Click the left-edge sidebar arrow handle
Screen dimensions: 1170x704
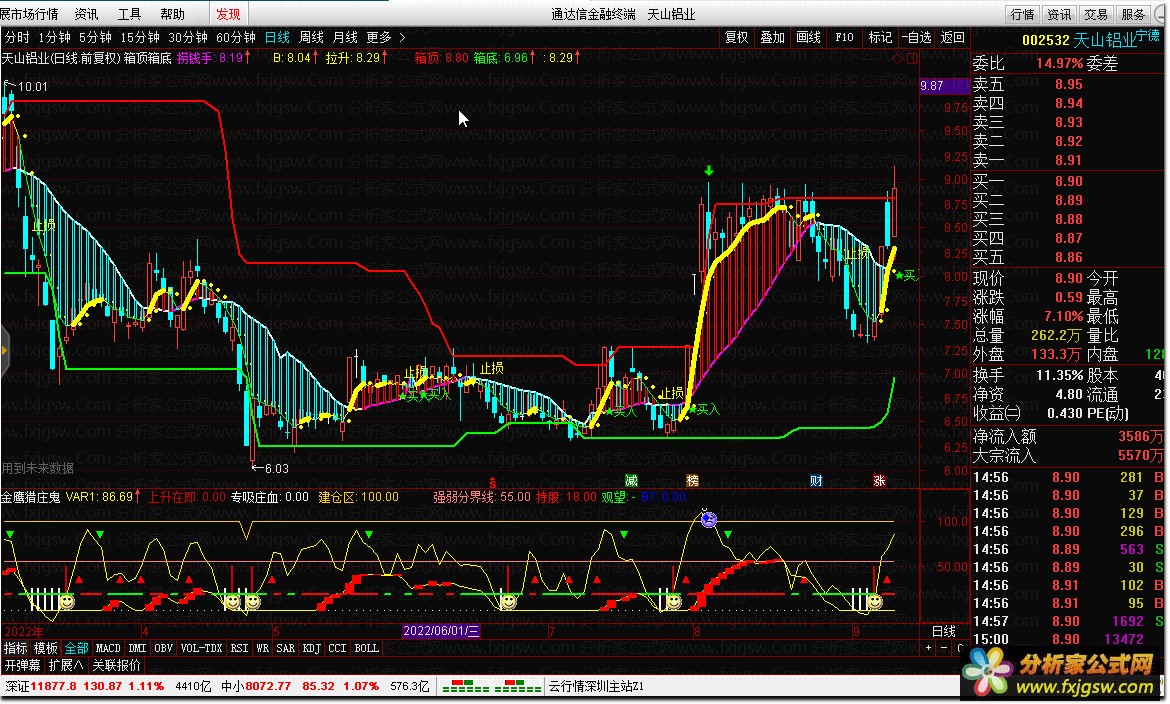click(4, 350)
